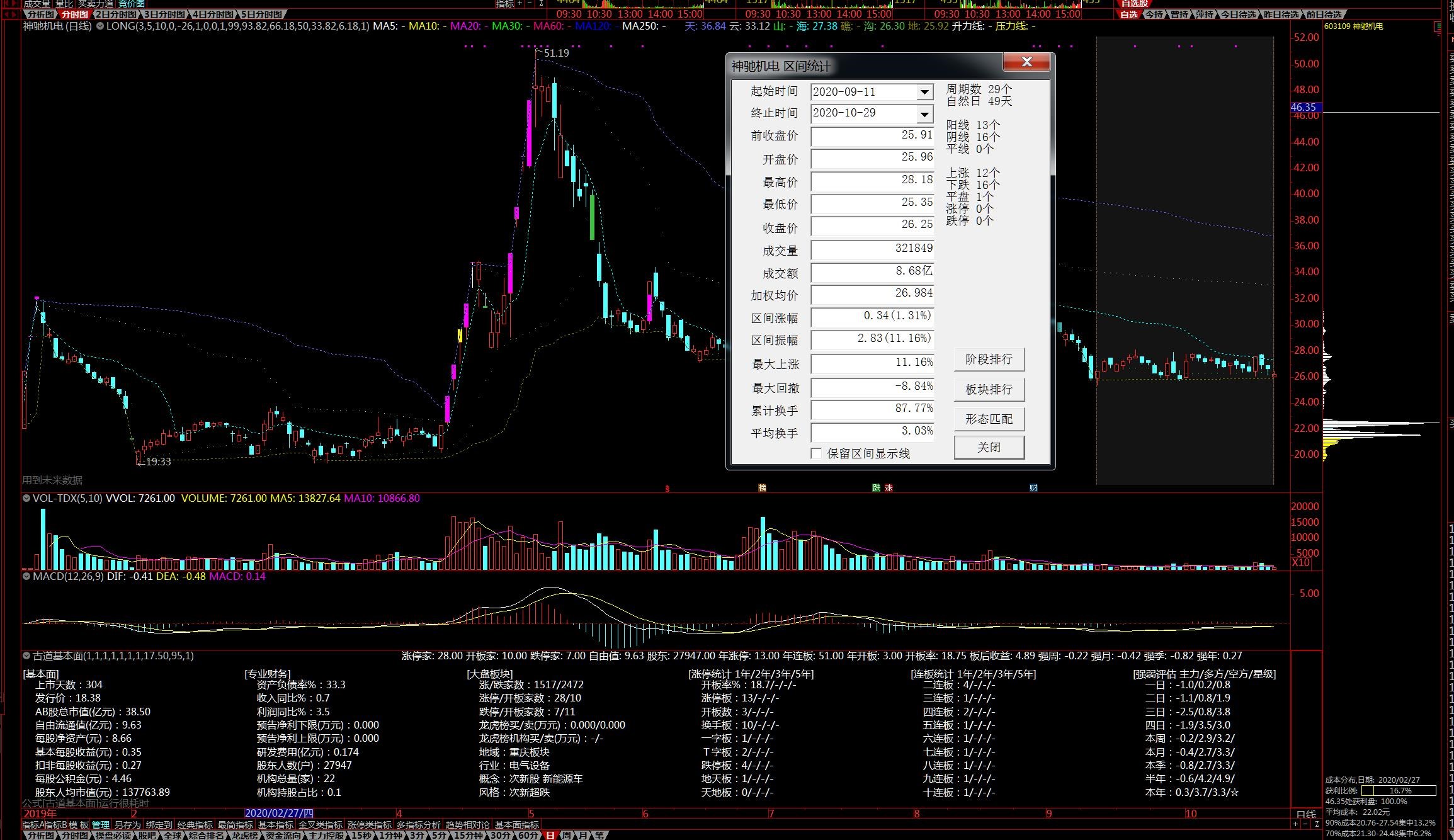Click 另存为 in indicator toolbar
Viewport: 1454px width, 840px height.
click(x=127, y=824)
